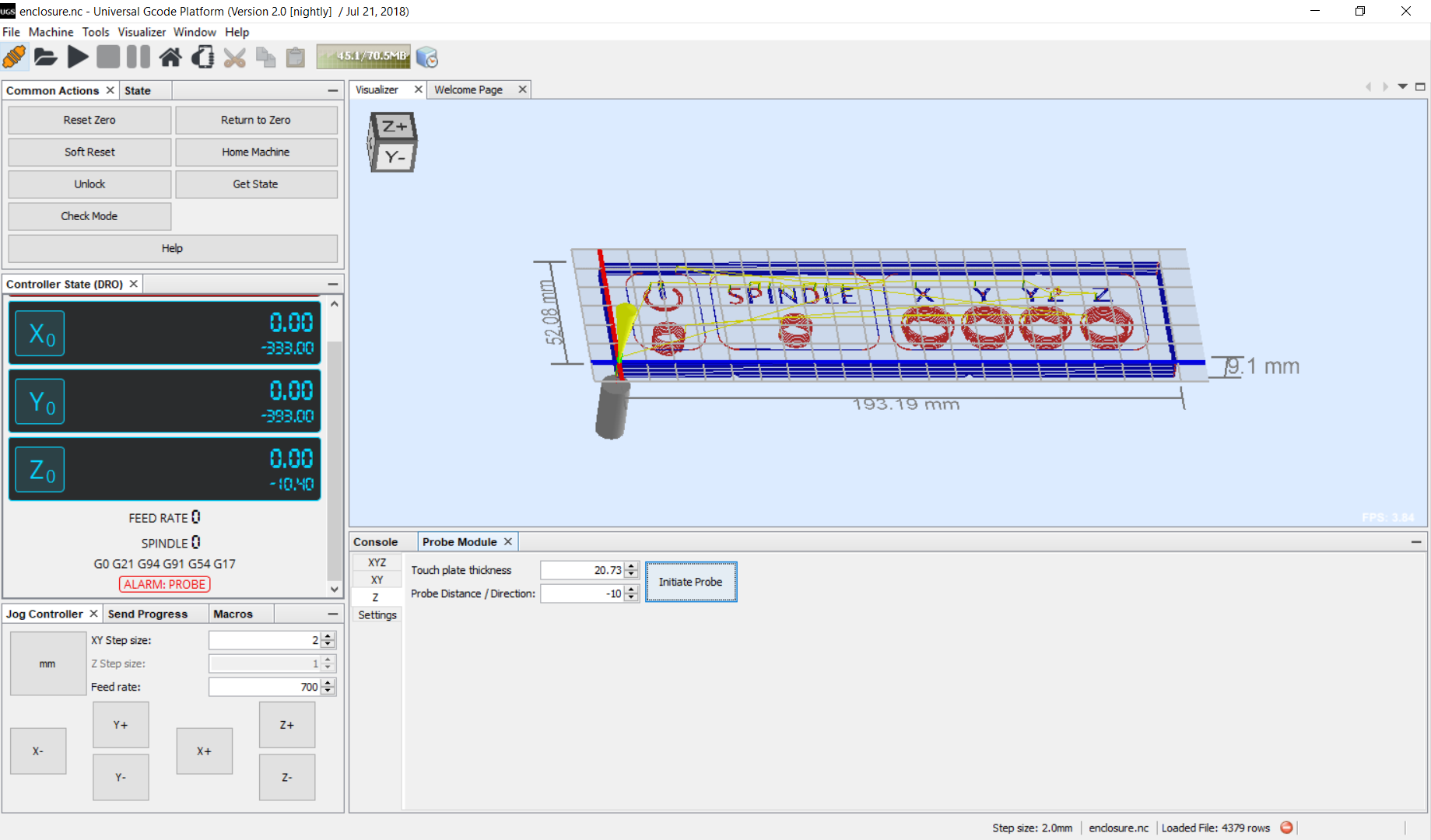
Task: Click the home machine house icon
Action: pyautogui.click(x=170, y=57)
